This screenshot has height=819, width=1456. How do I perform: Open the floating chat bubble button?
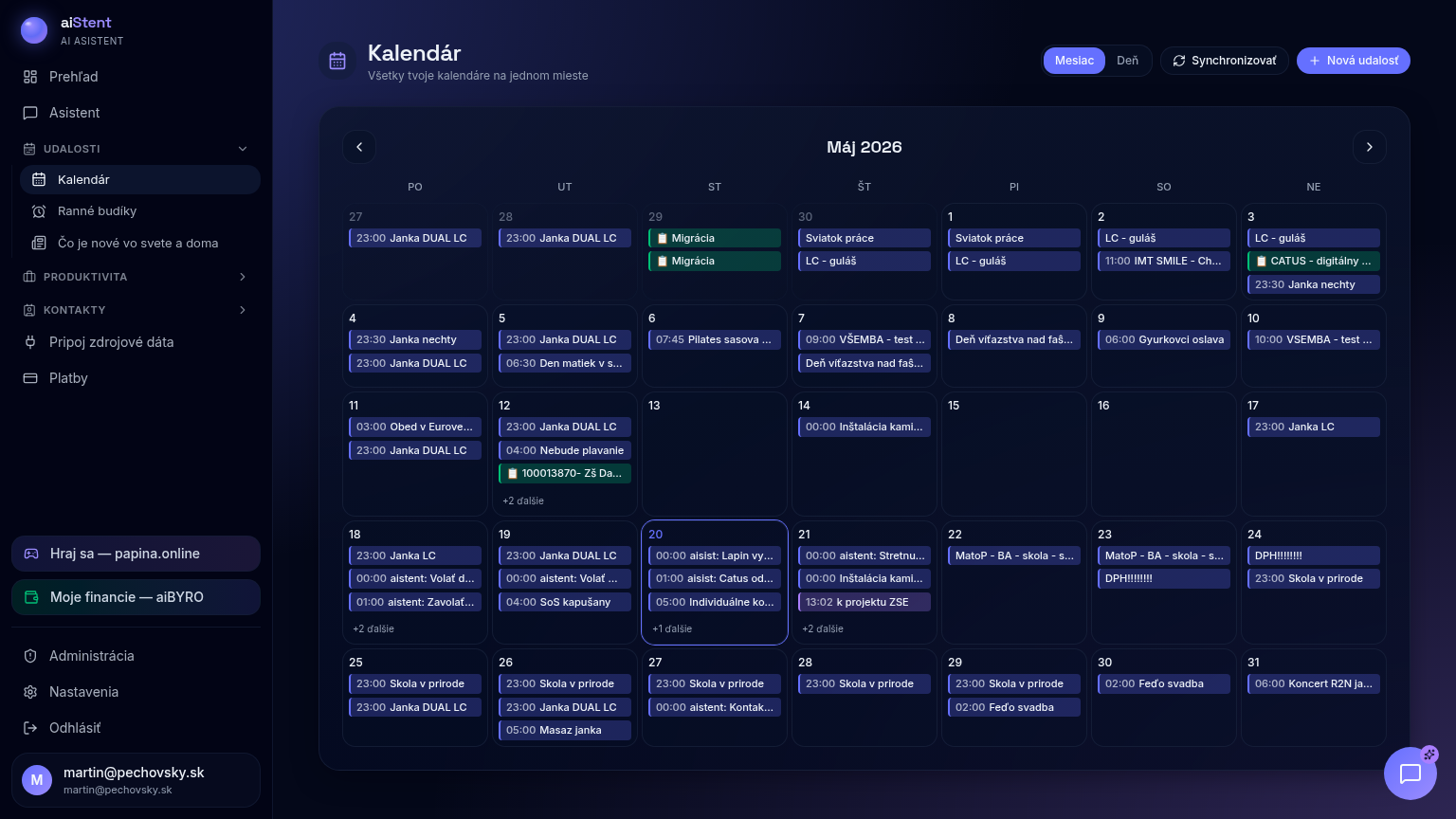pos(1410,773)
